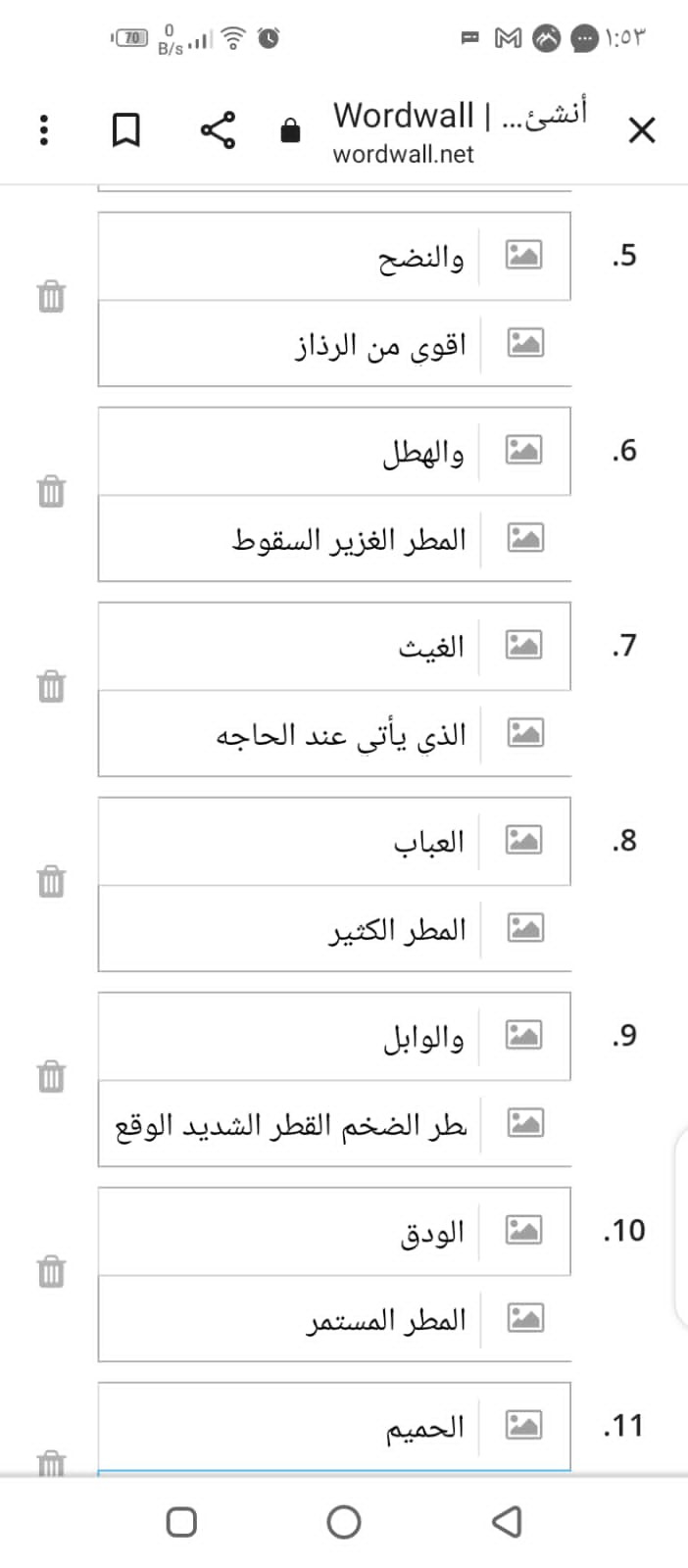
Task: Add image to keyword الحميم
Action: tap(523, 1425)
